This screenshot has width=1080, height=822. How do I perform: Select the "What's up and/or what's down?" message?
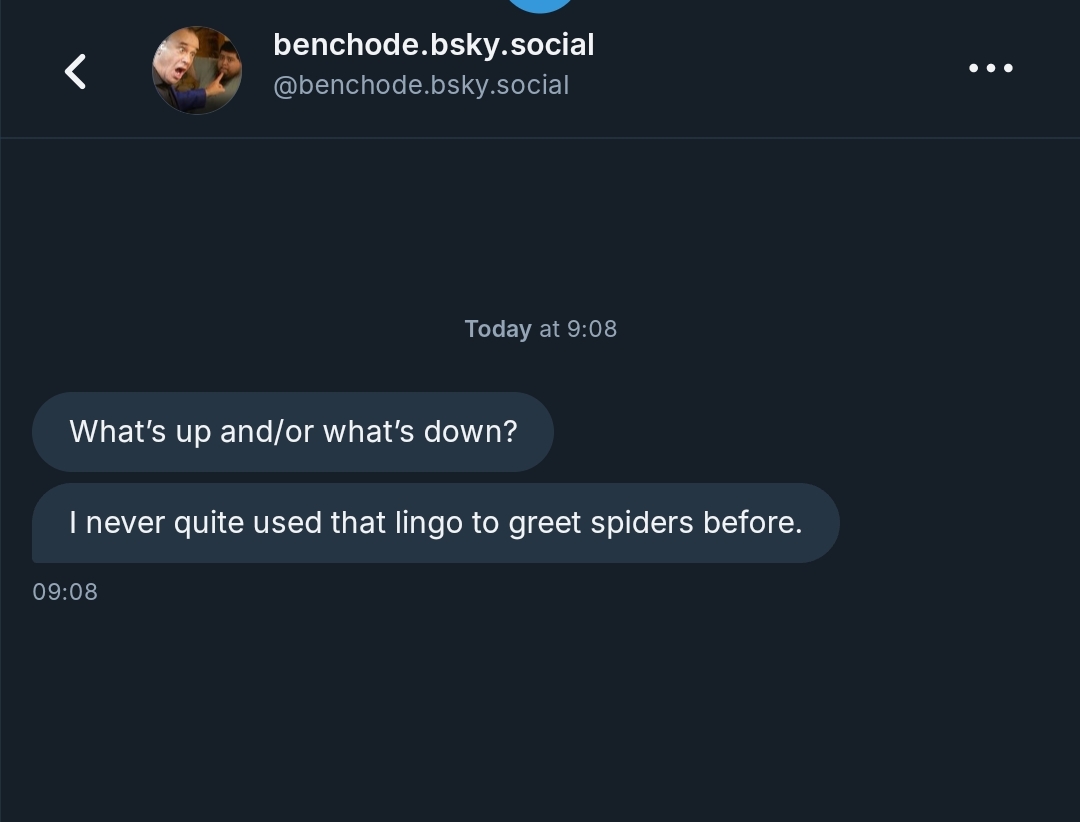tap(293, 432)
